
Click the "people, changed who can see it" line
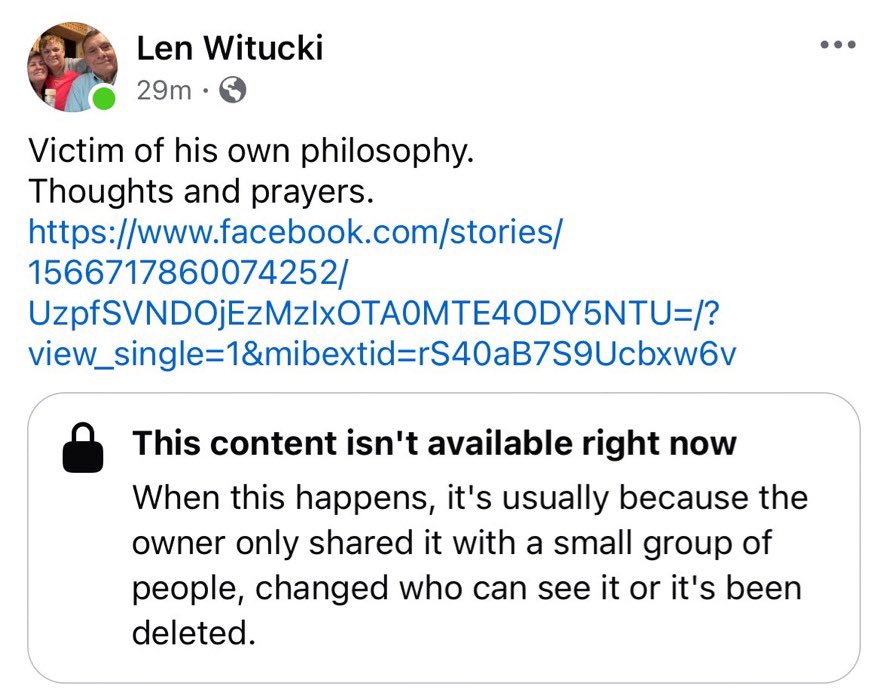[467, 588]
